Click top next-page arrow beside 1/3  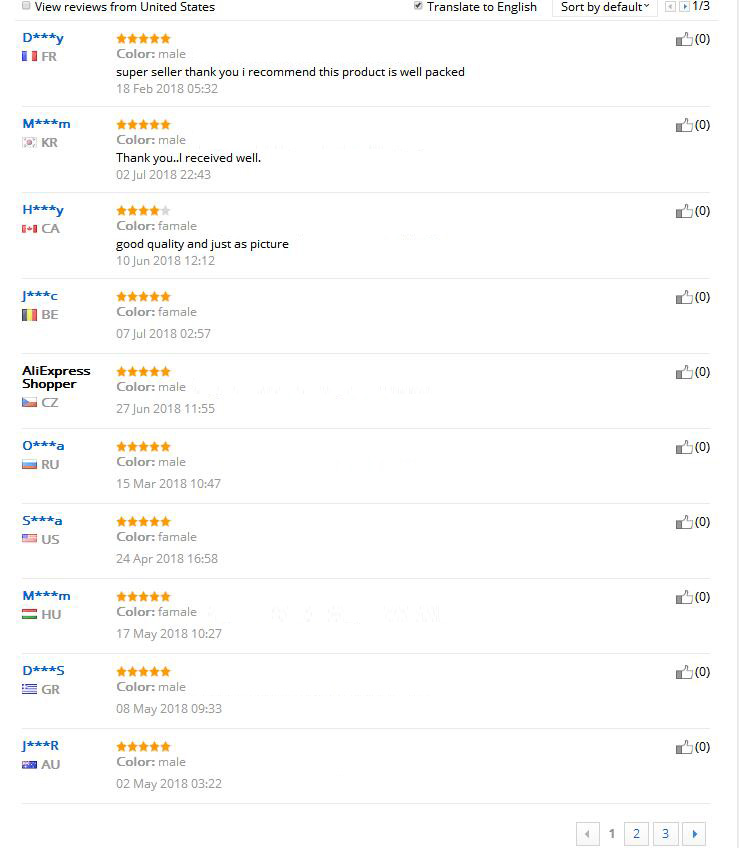[685, 7]
